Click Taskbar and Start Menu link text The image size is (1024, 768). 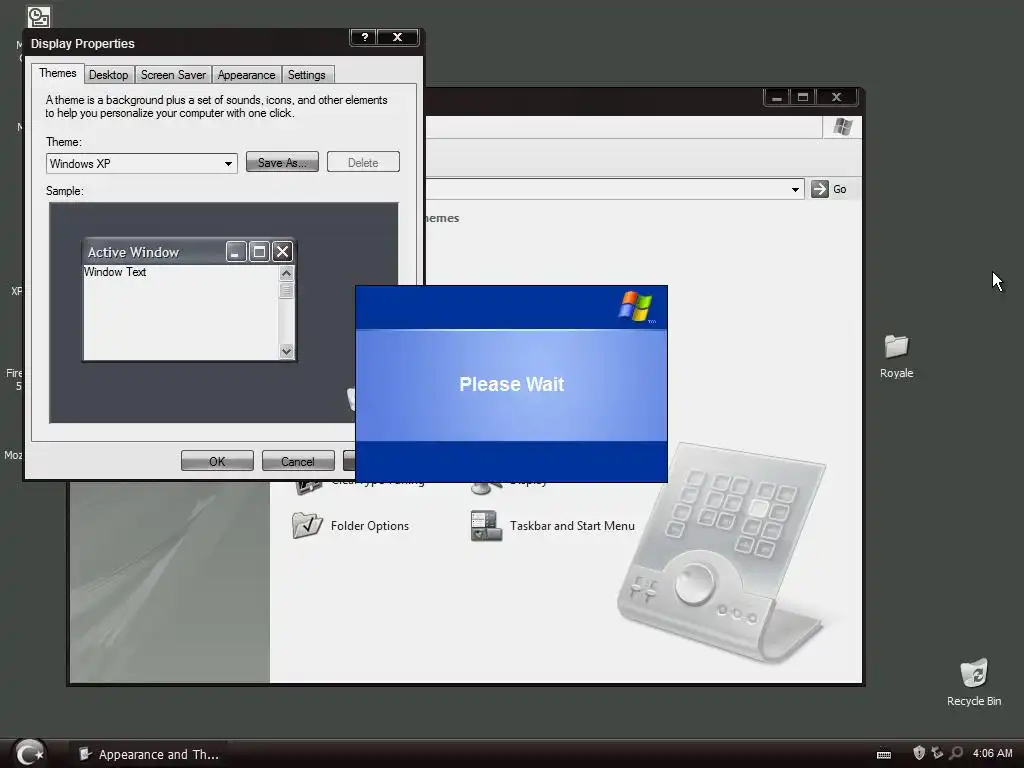[x=572, y=526]
